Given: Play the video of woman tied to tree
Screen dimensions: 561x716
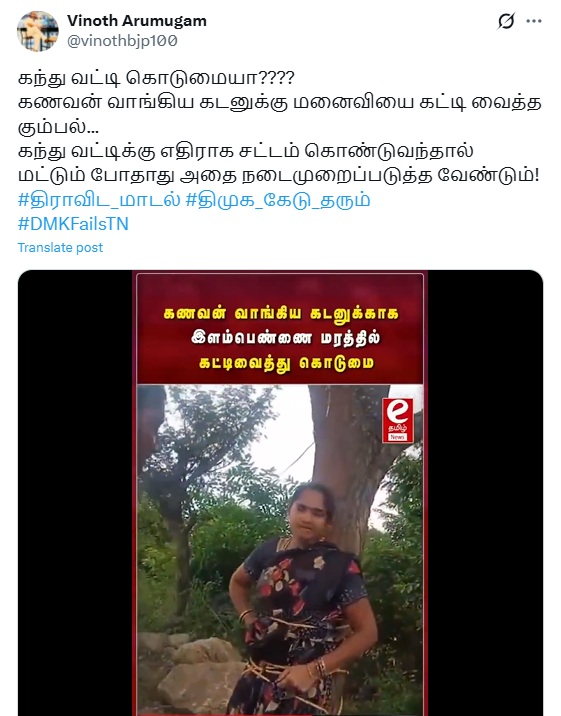Looking at the screenshot, I should coord(280,493).
